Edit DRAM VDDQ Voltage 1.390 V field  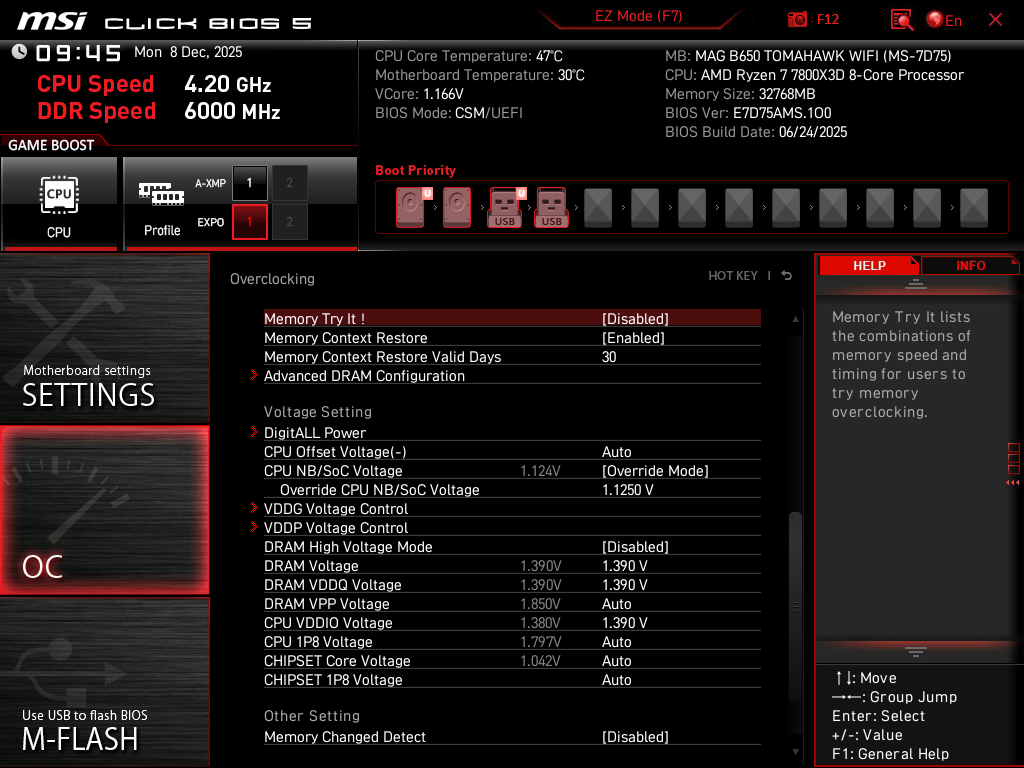click(x=624, y=584)
